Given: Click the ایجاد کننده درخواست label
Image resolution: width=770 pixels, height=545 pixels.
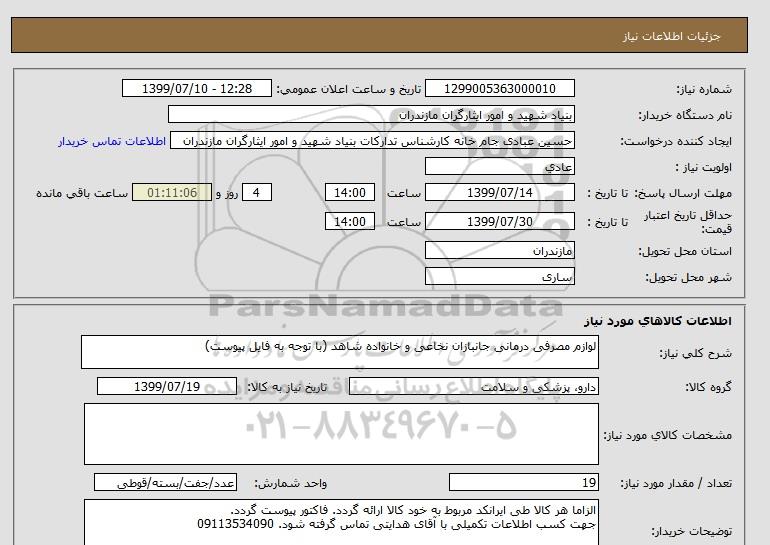Looking at the screenshot, I should click(x=676, y=141).
